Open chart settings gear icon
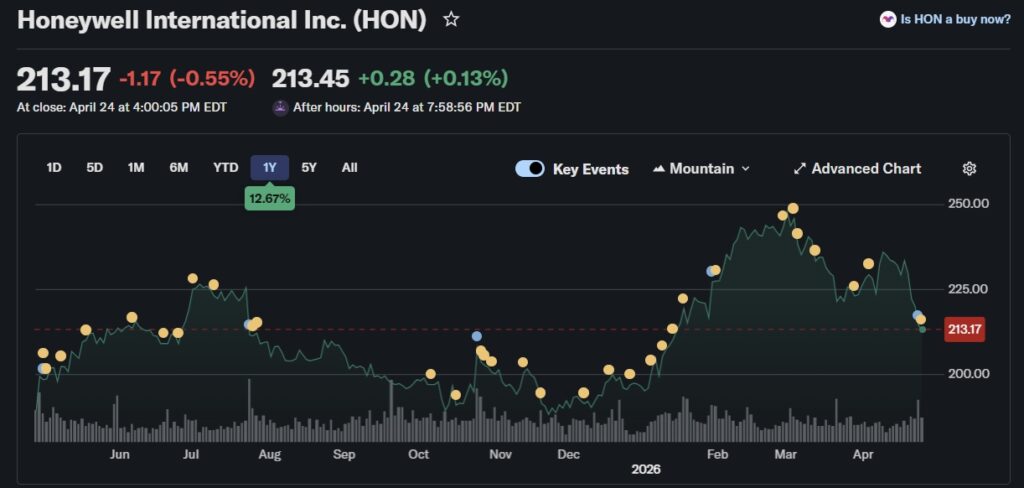Viewport: 1024px width, 488px height. [969, 169]
